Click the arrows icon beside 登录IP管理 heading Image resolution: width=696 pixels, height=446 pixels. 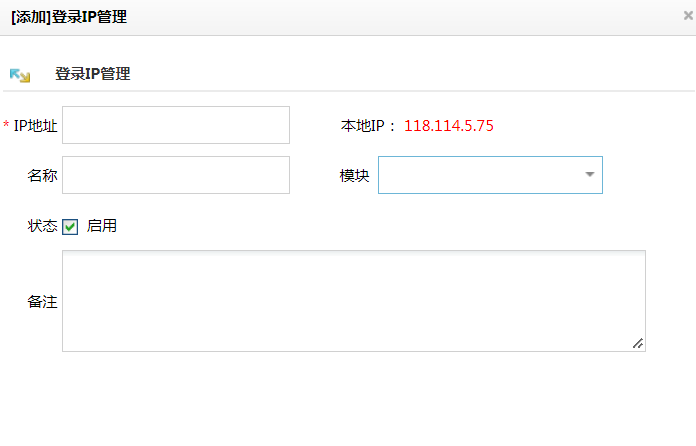tap(20, 75)
